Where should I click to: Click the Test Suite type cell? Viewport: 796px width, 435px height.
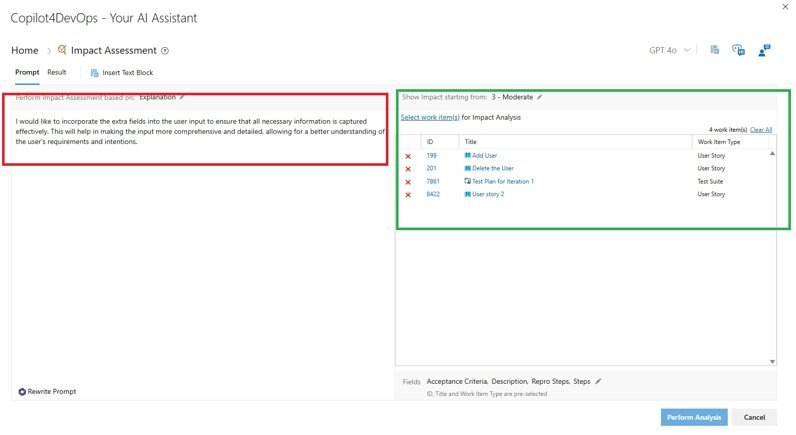click(710, 181)
